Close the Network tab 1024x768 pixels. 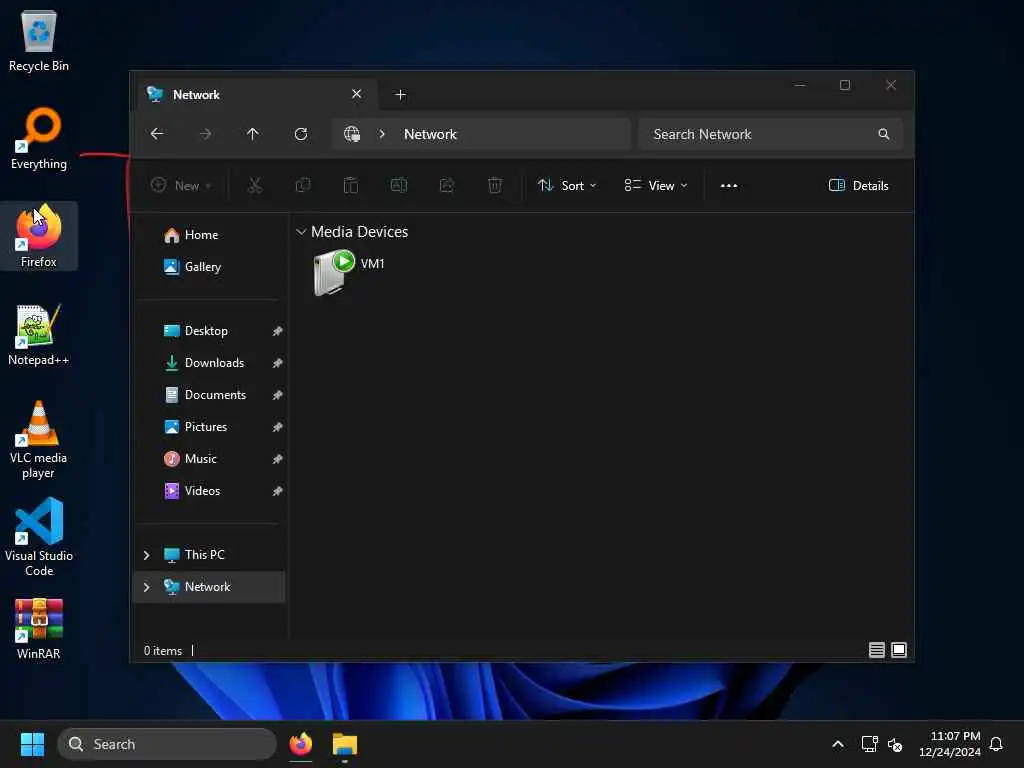point(357,94)
